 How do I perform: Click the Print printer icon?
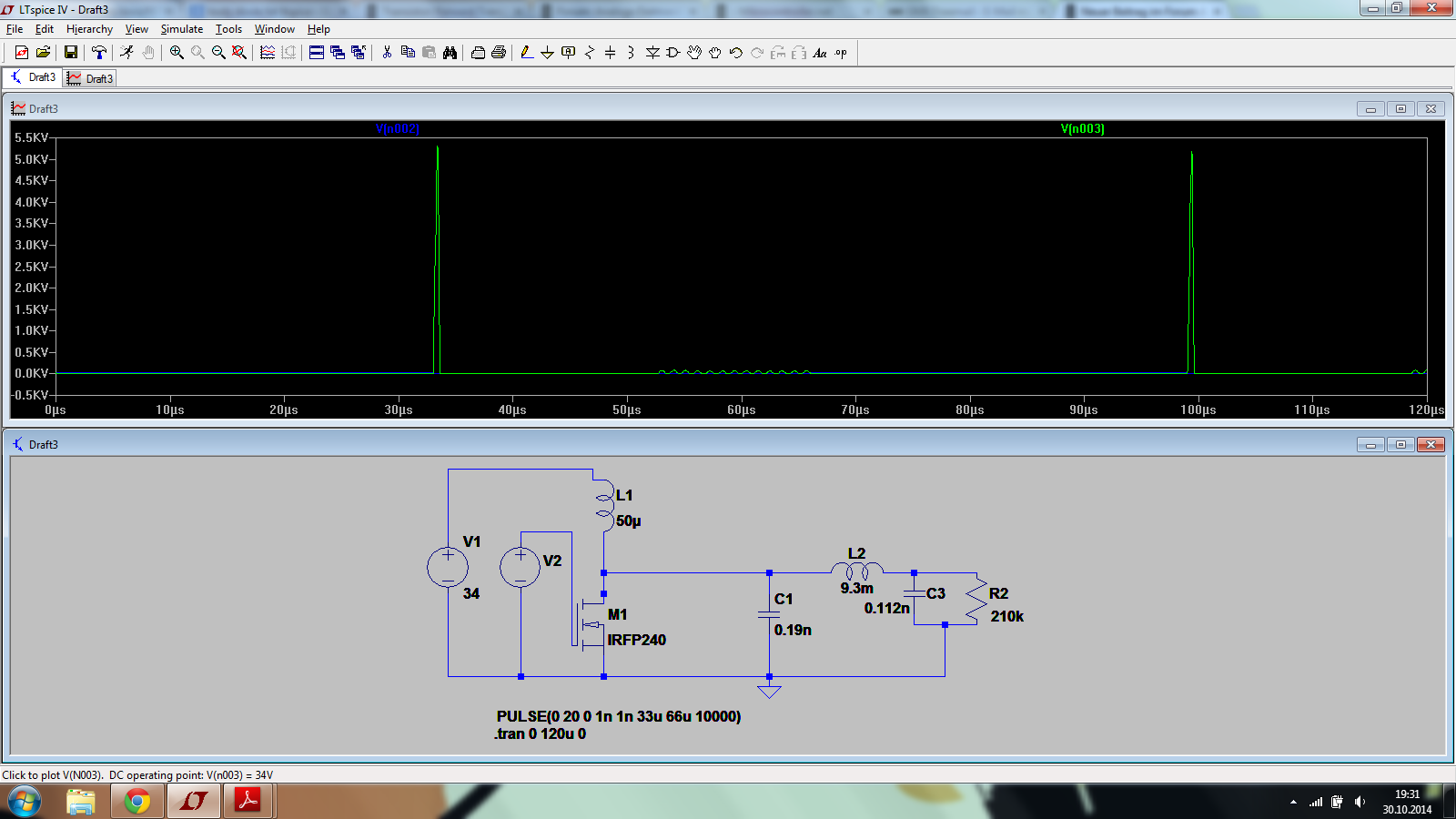click(x=499, y=53)
